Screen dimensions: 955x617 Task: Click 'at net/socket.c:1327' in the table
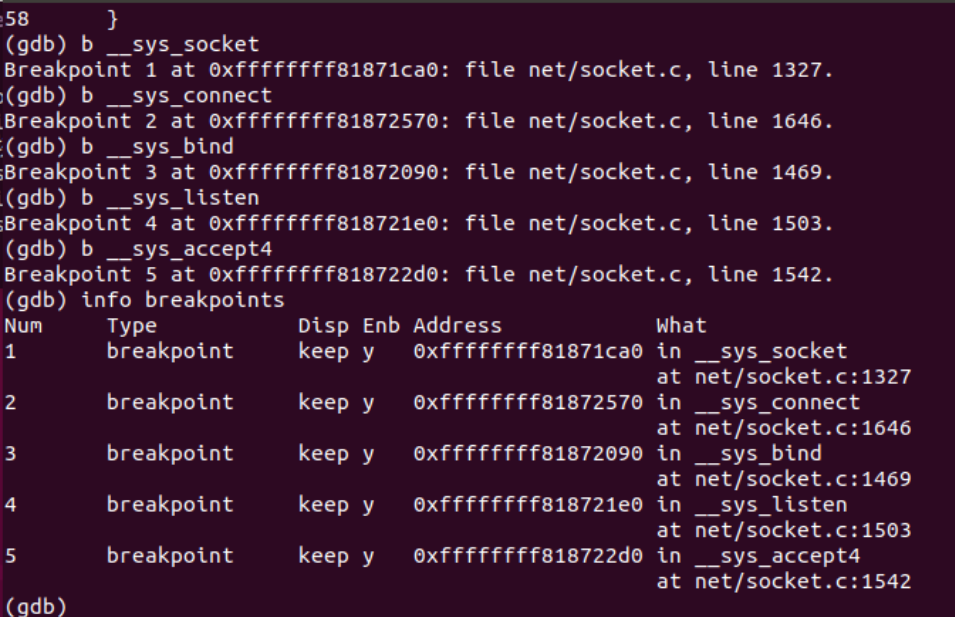tap(784, 377)
